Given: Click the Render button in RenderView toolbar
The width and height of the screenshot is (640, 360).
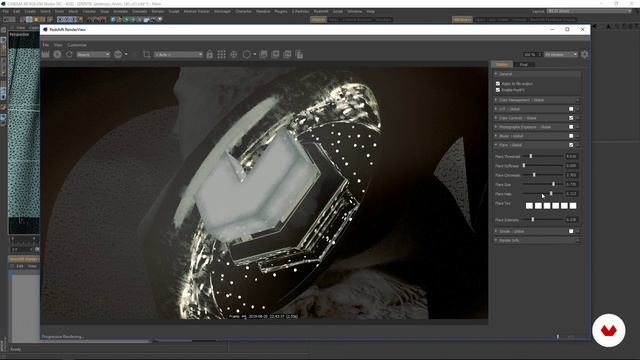Looking at the screenshot, I should point(45,54).
